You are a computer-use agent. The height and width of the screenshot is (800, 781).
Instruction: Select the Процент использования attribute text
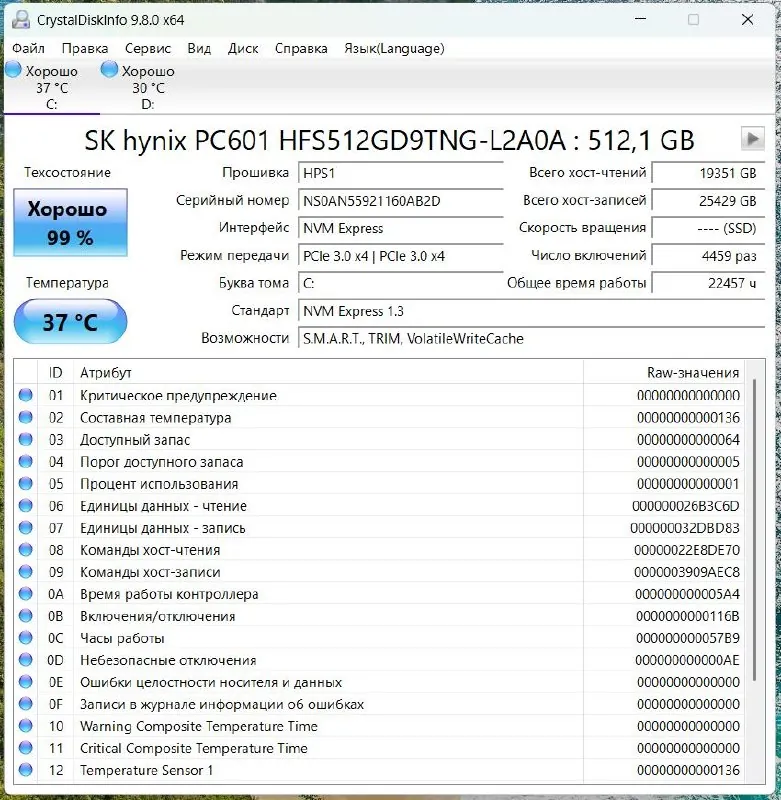pyautogui.click(x=159, y=484)
